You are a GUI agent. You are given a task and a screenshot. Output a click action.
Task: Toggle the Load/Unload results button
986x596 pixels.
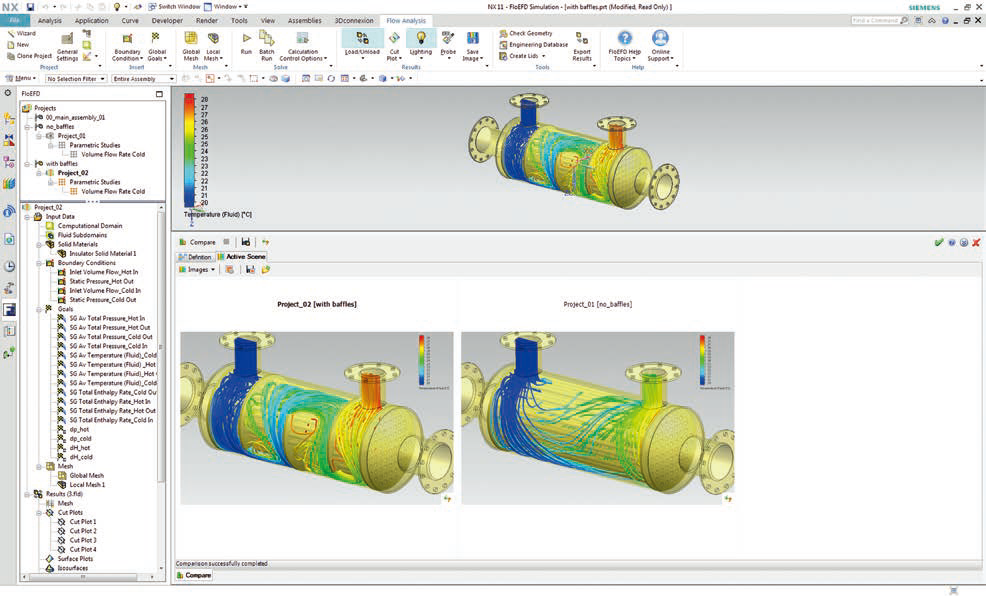[362, 39]
